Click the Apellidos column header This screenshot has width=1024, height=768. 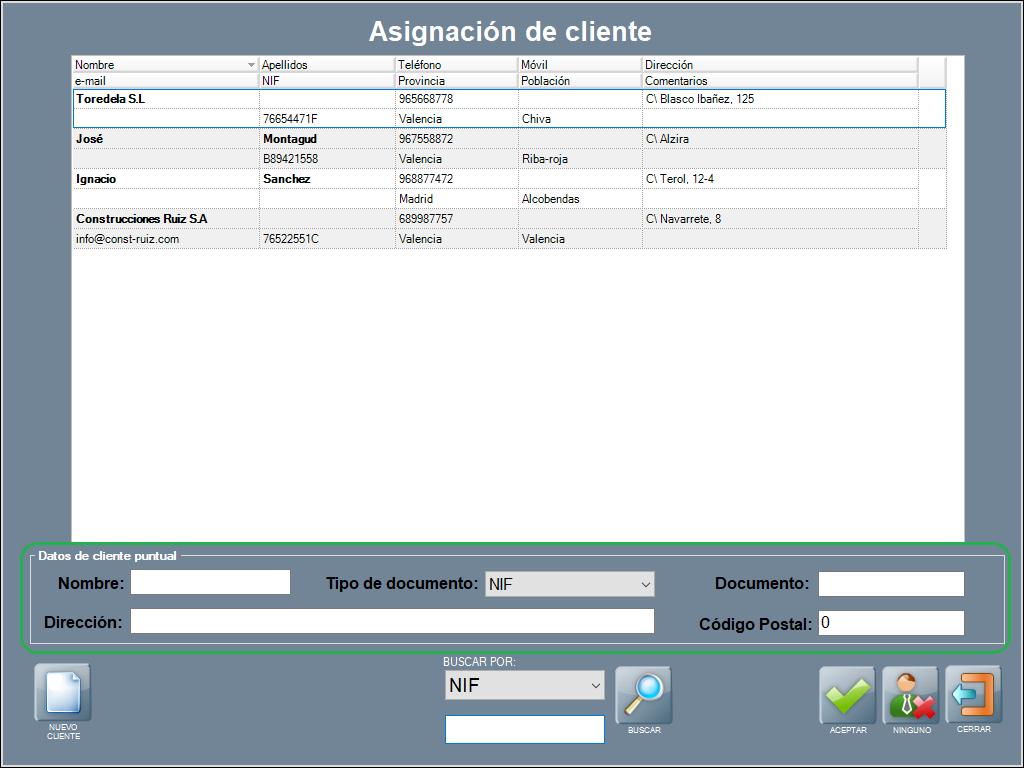pos(326,65)
